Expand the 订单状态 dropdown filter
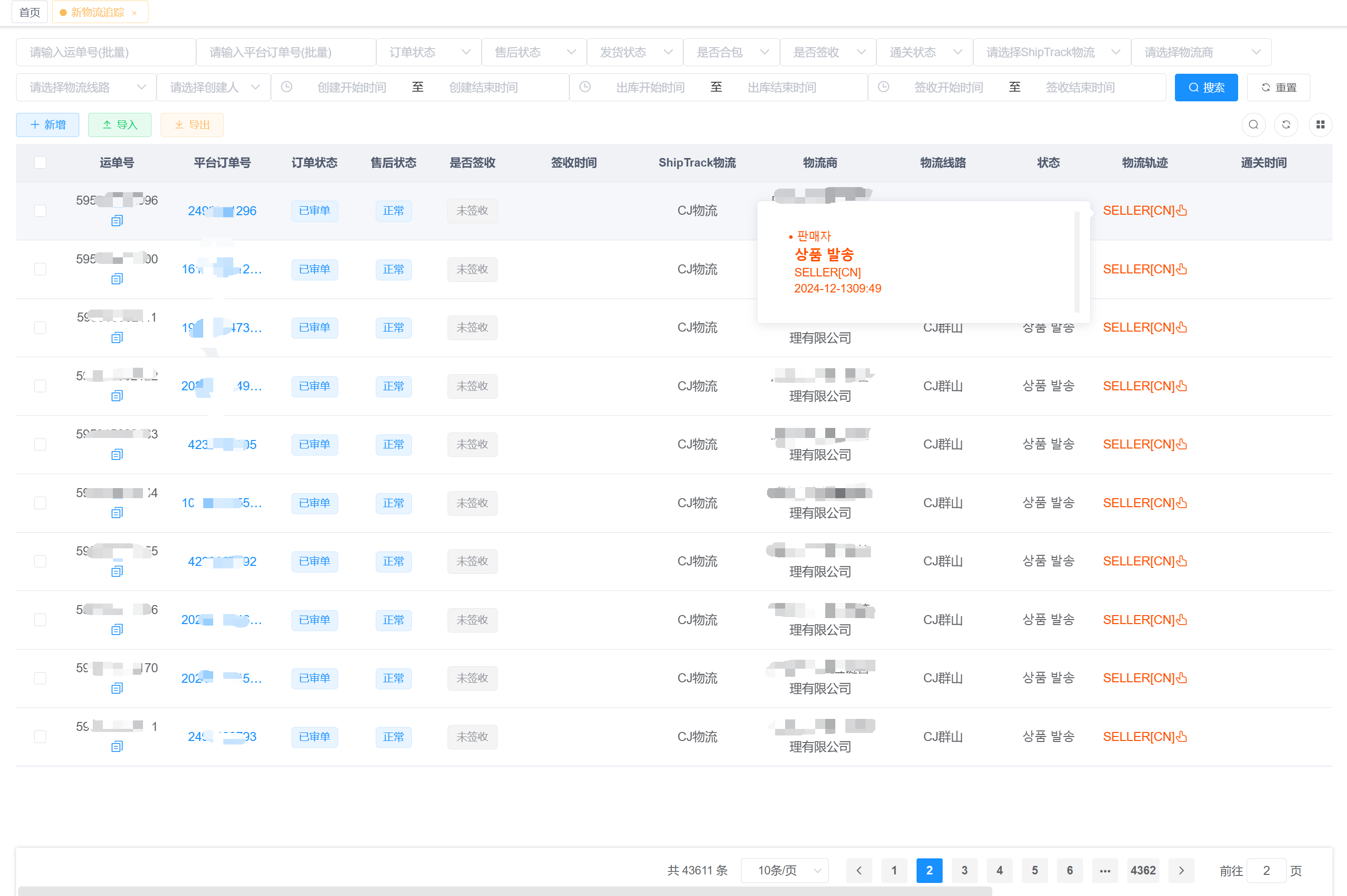The width and height of the screenshot is (1347, 896). tap(429, 52)
